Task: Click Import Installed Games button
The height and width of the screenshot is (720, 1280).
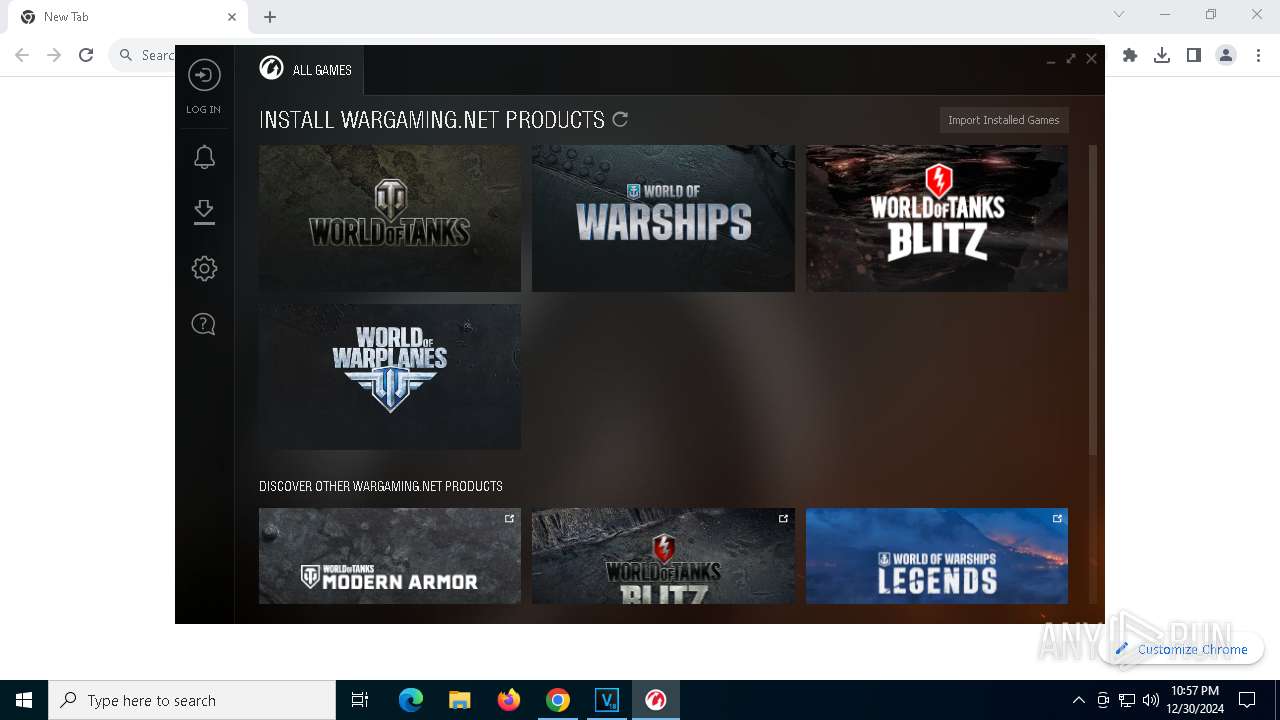Action: coord(1004,120)
